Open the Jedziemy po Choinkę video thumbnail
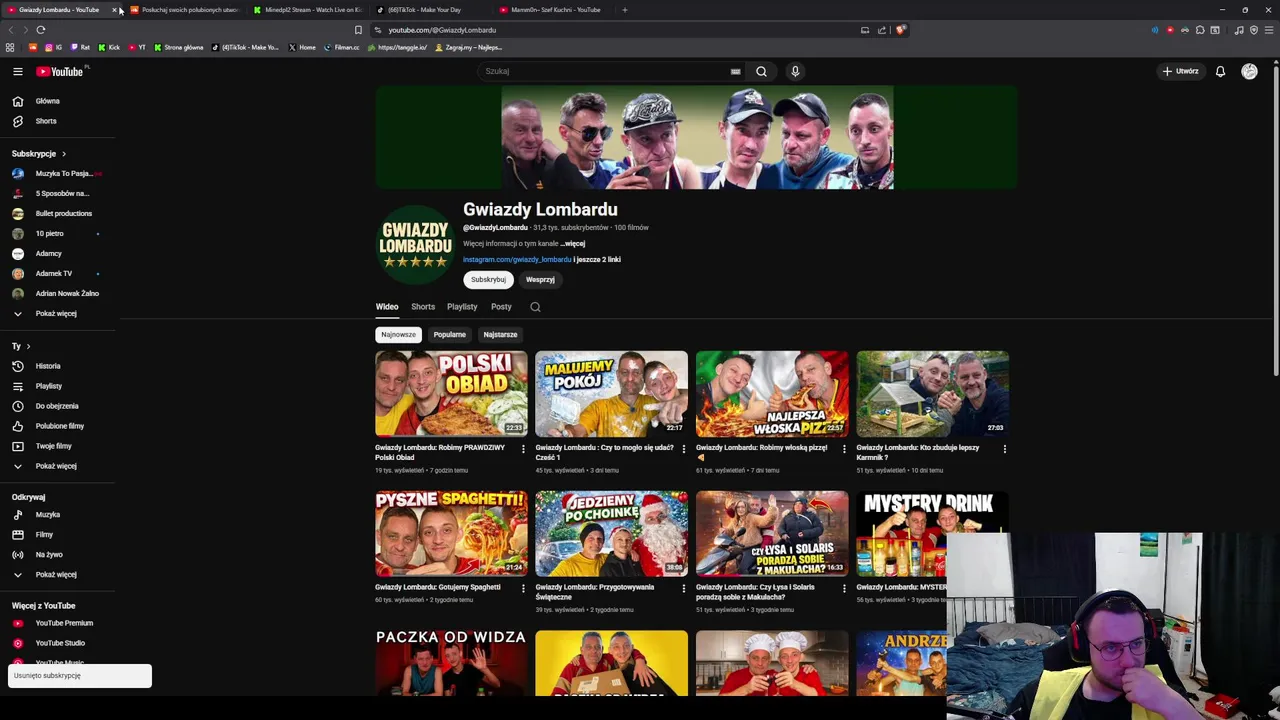This screenshot has height=720, width=1280. (611, 533)
